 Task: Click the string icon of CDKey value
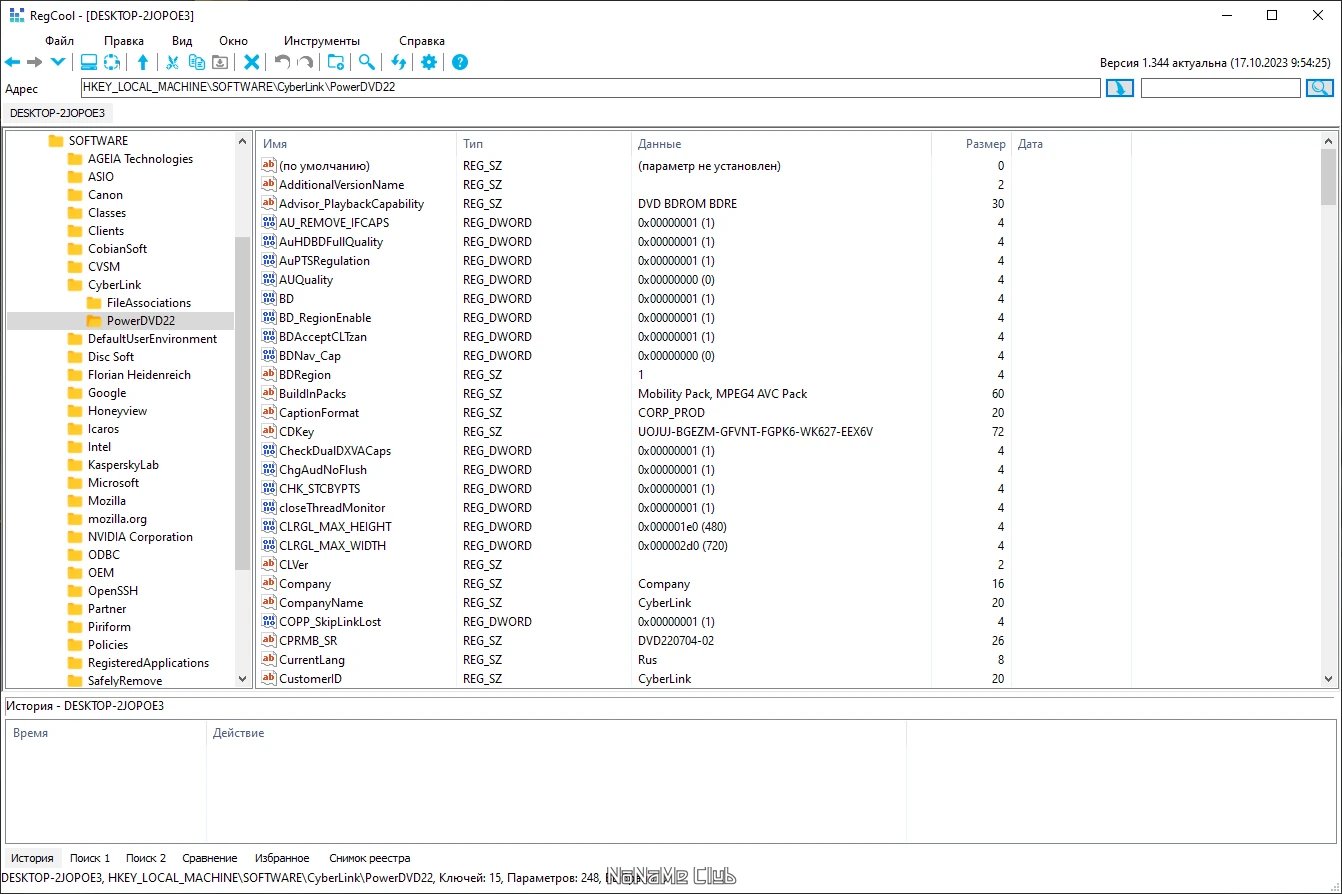click(x=268, y=432)
